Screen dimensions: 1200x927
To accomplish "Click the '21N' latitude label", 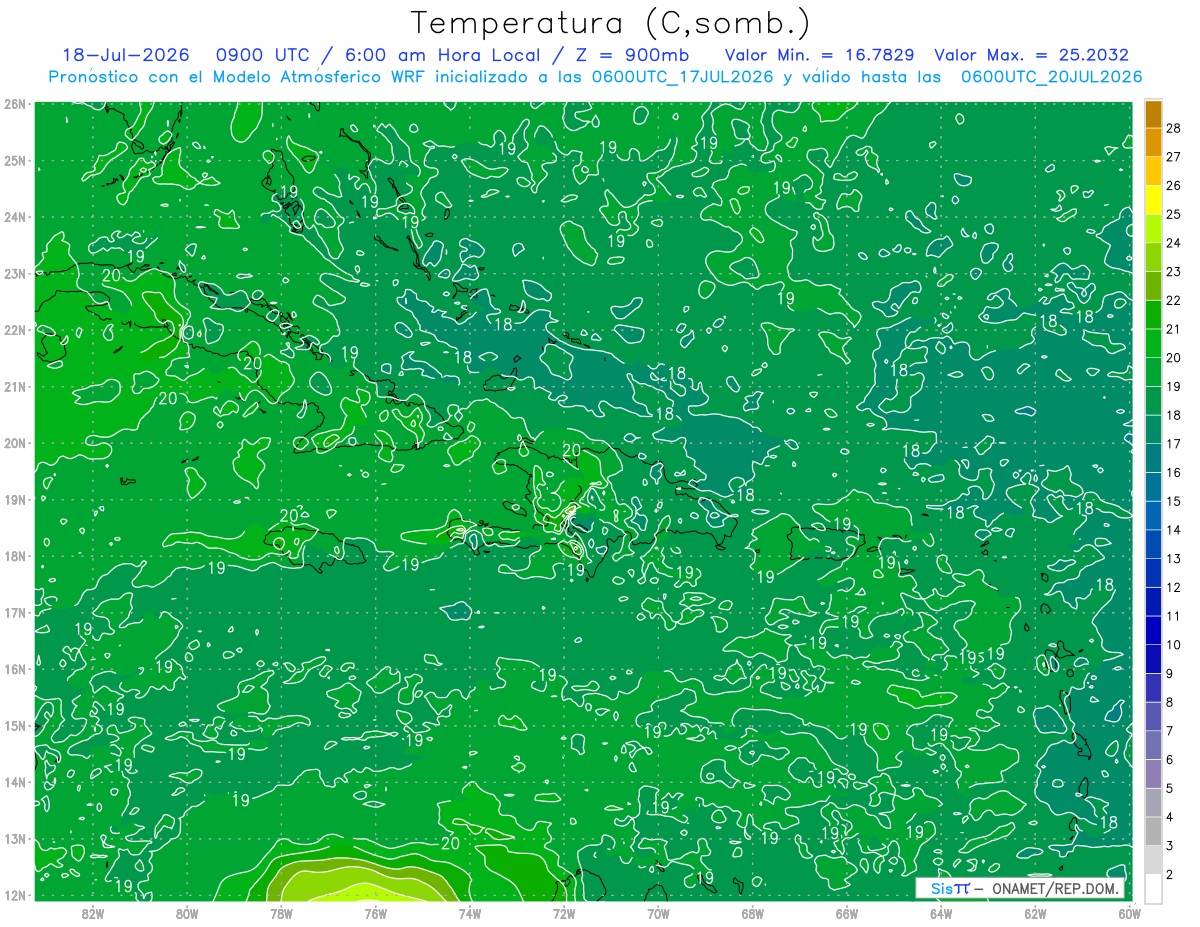I will (15, 386).
